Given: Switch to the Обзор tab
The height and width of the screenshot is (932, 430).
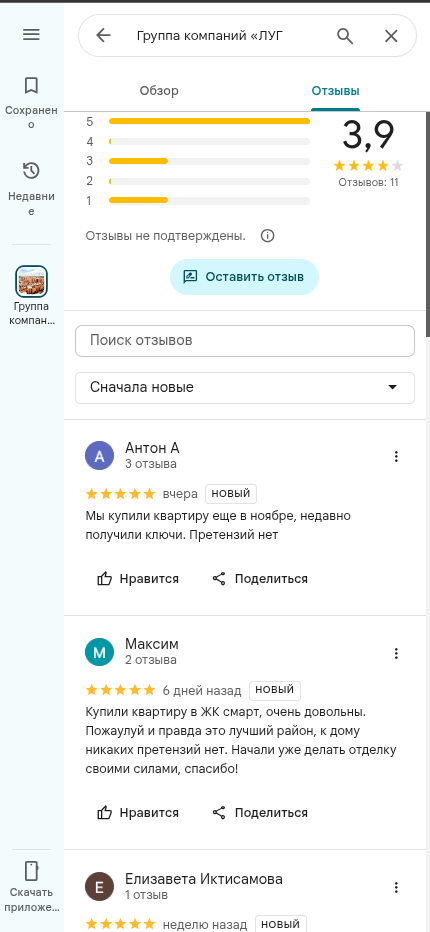Looking at the screenshot, I should (x=159, y=91).
